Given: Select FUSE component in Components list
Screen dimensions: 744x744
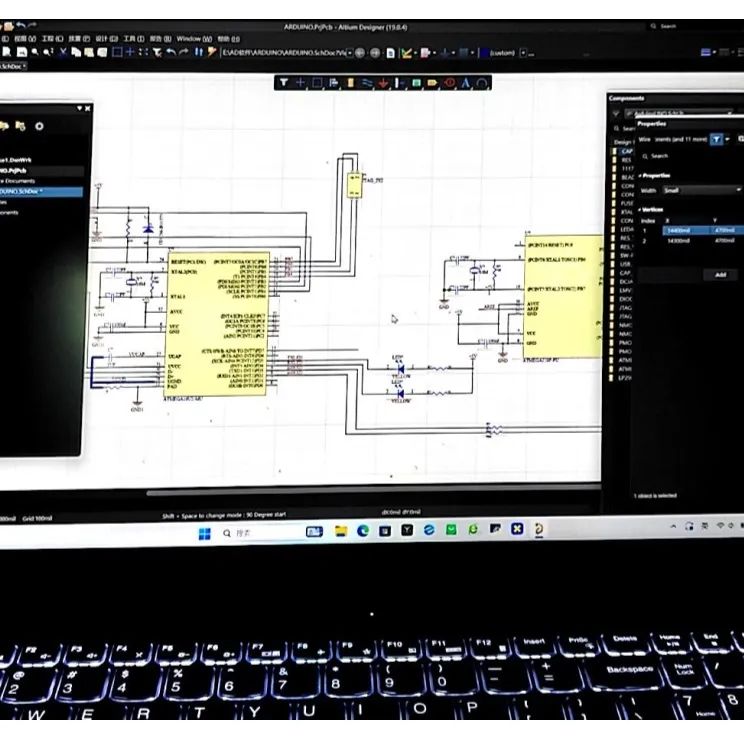Looking at the screenshot, I should point(626,203).
